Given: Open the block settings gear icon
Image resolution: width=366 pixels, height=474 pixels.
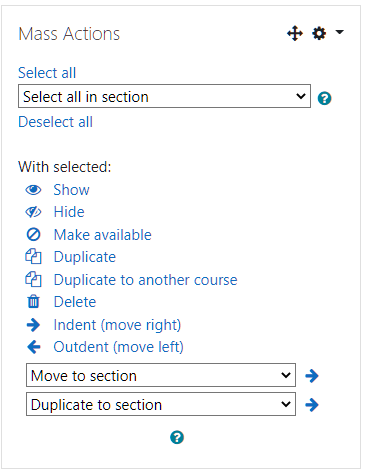Looking at the screenshot, I should tap(319, 33).
